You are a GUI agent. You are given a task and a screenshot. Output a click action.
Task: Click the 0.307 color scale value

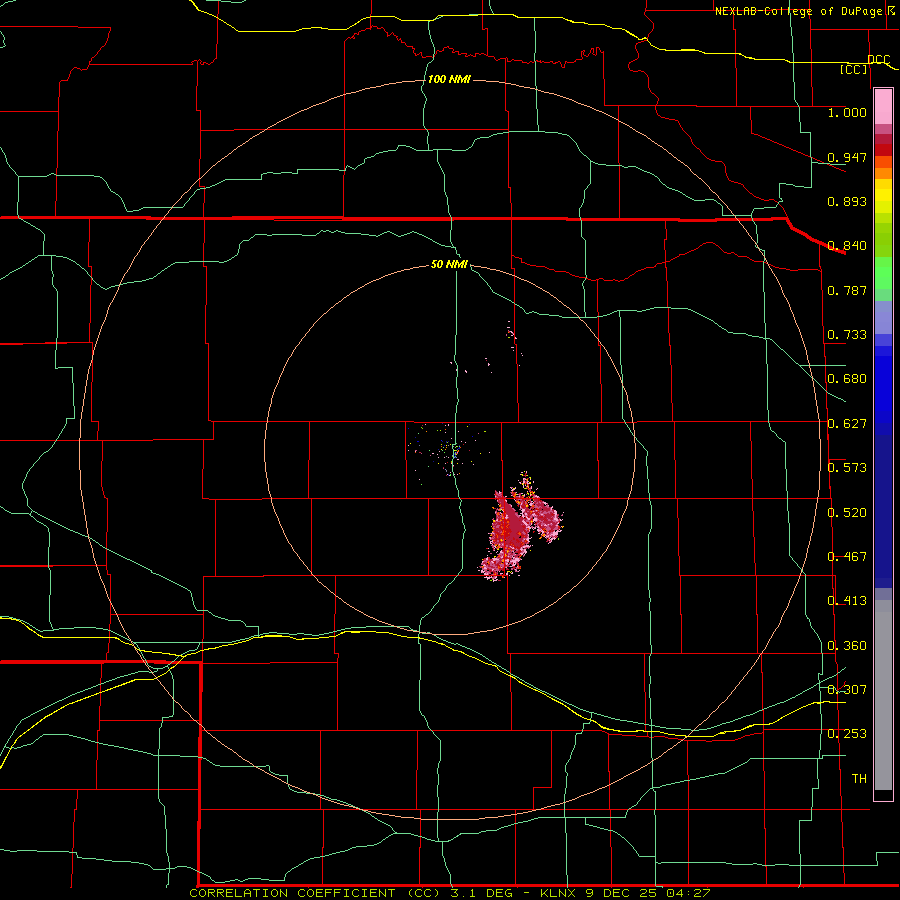point(847,690)
